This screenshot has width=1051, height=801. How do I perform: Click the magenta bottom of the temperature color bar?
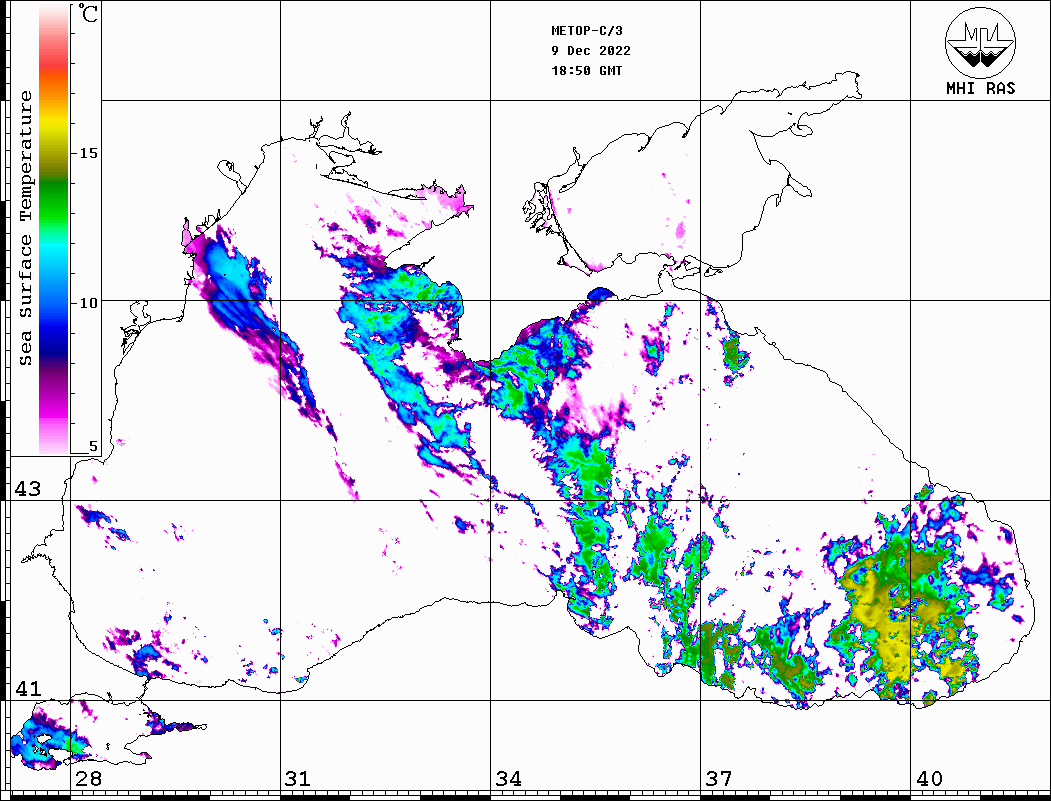pos(54,409)
